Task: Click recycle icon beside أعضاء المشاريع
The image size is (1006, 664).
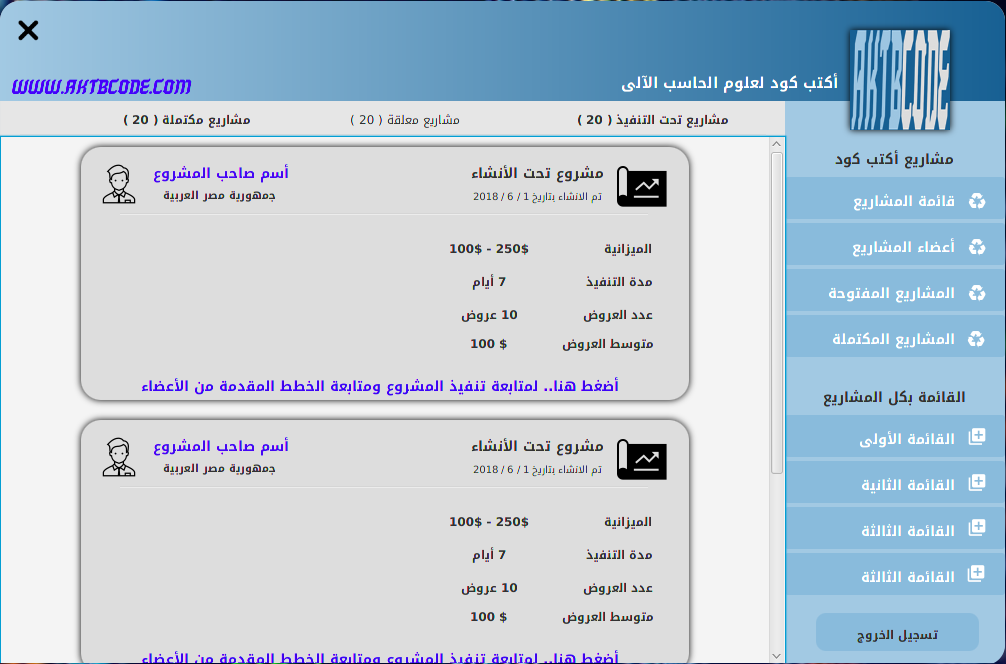Action: tap(976, 247)
